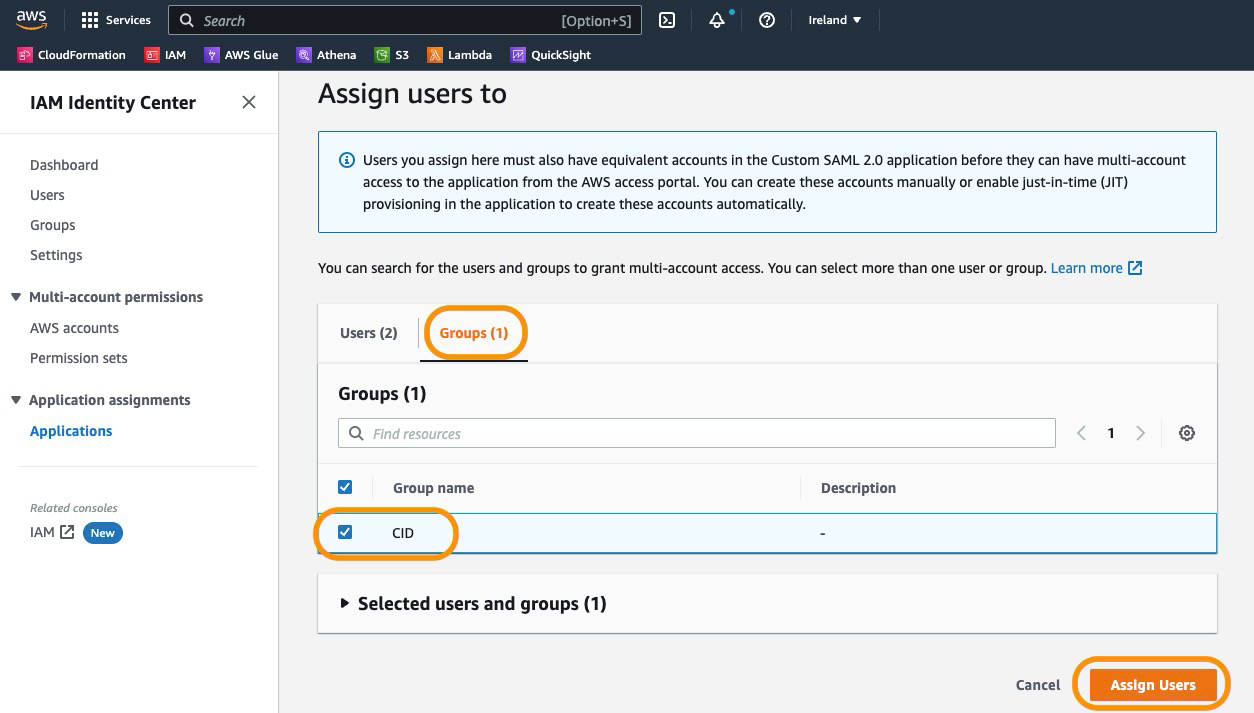This screenshot has width=1254, height=713.
Task: Open the CloudFormation shortcut
Action: click(x=72, y=55)
